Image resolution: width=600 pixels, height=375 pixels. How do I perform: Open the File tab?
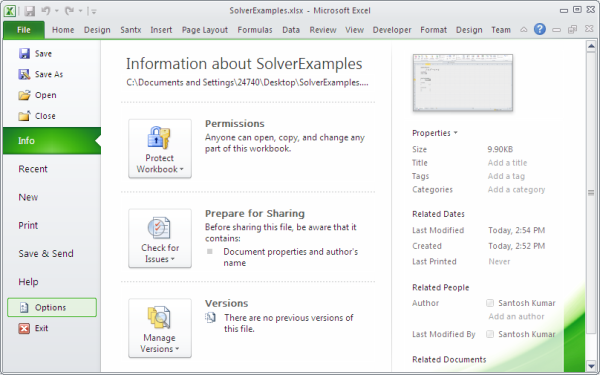(24, 30)
